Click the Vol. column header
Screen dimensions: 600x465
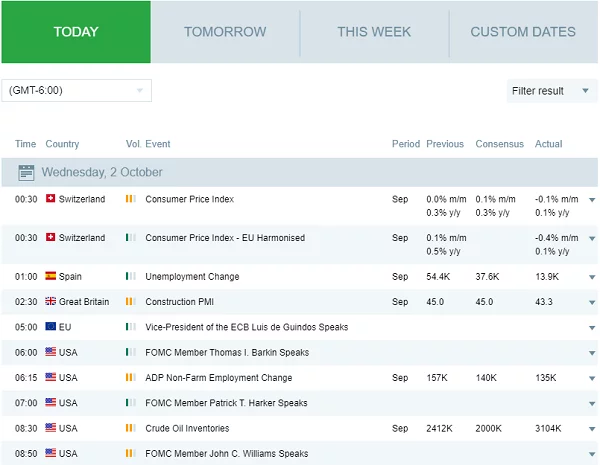pos(134,144)
